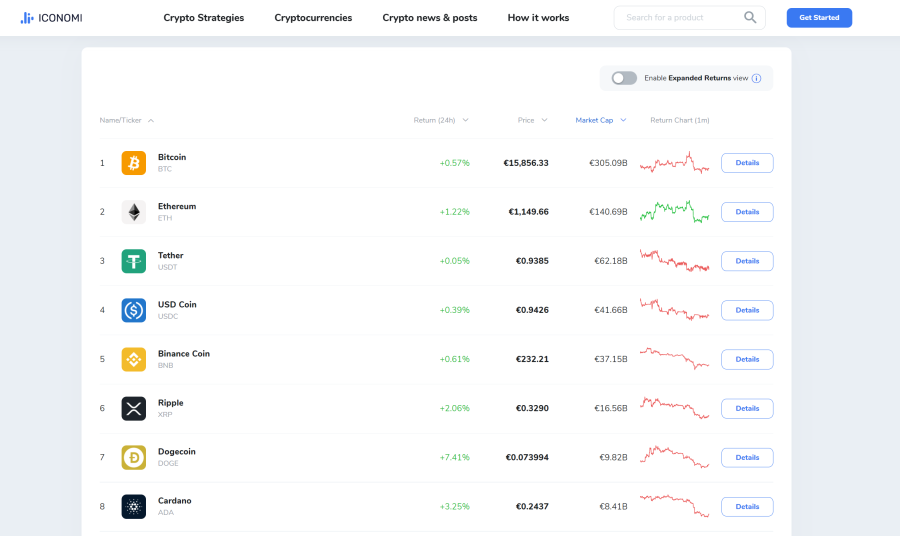Click the search magnifier icon
The width and height of the screenshot is (900, 536).
(750, 17)
